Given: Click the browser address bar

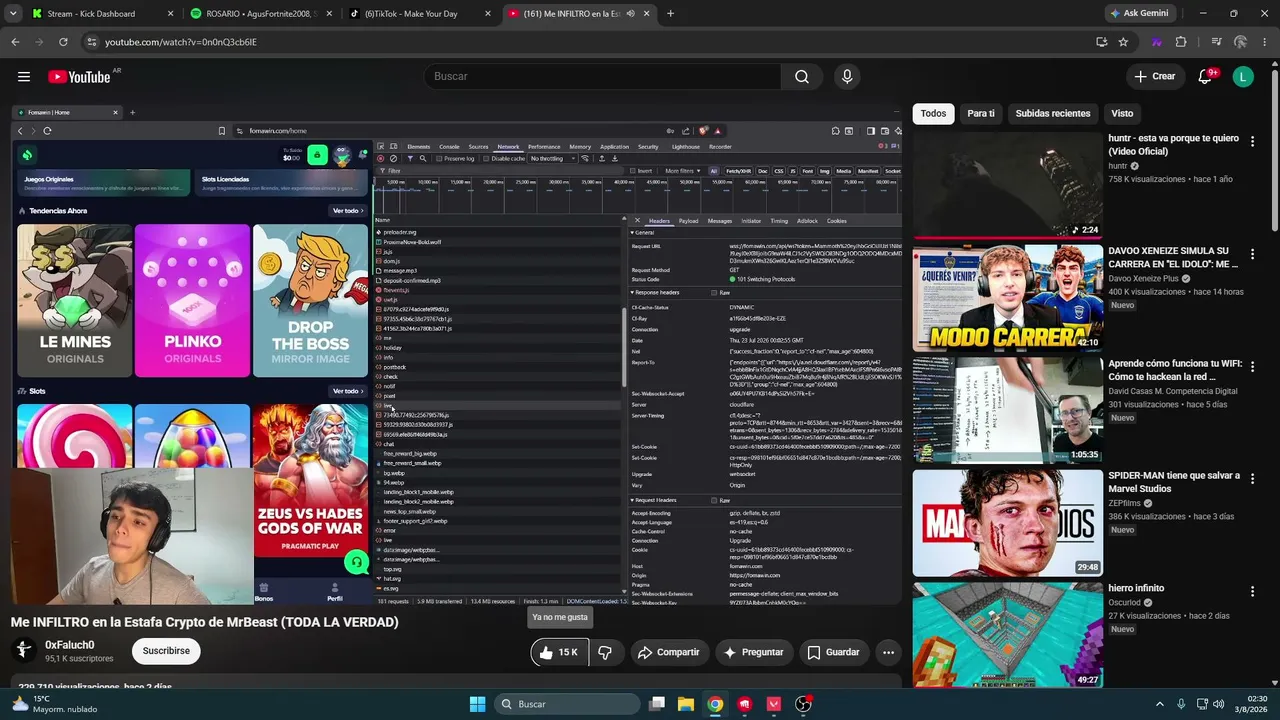Looking at the screenshot, I should point(590,42).
